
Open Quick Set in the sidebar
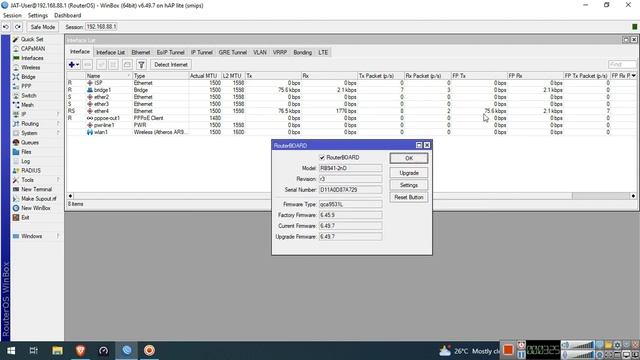click(x=32, y=39)
